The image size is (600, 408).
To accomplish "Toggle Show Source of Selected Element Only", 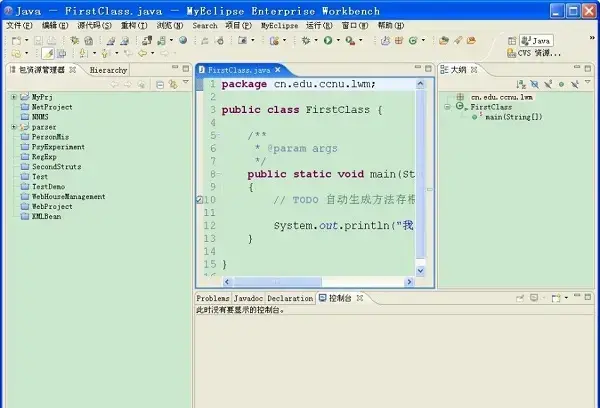I will (x=61, y=54).
